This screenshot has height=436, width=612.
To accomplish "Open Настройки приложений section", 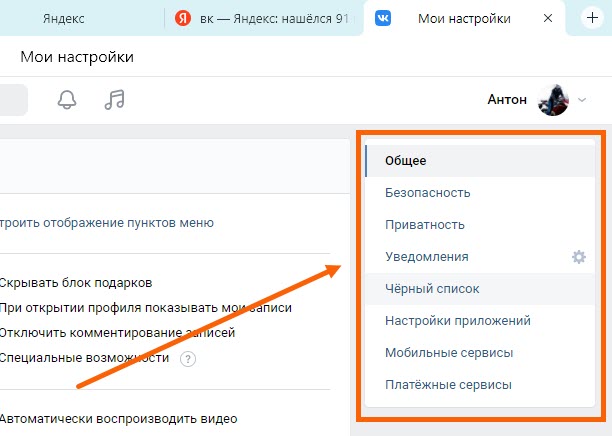I will coord(457,321).
